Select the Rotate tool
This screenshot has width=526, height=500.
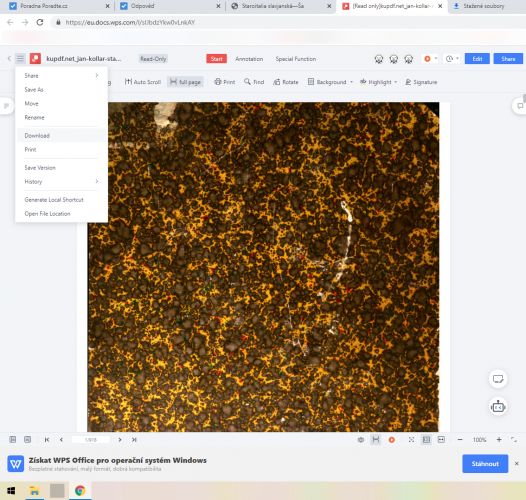(x=285, y=82)
